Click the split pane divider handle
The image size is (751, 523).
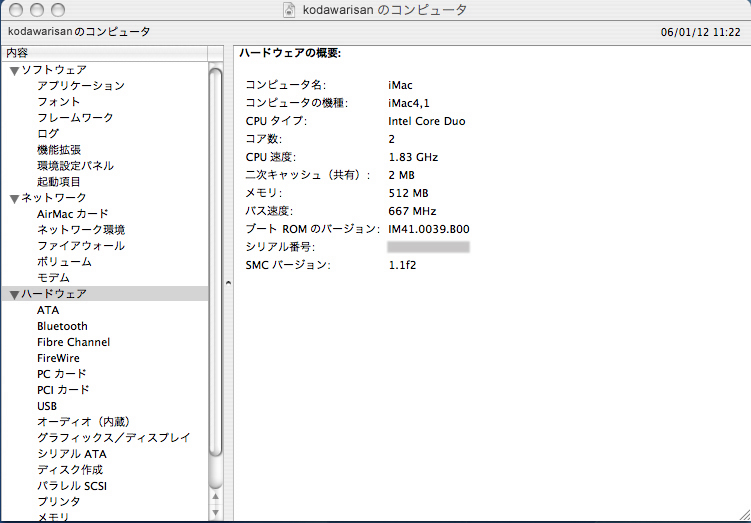point(228,284)
